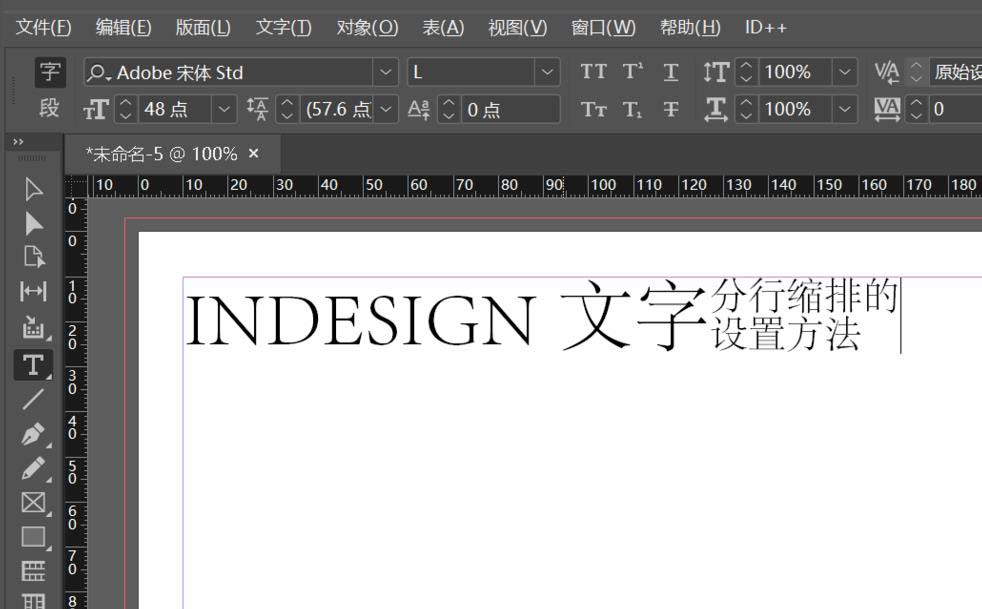The width and height of the screenshot is (982, 609).
Task: Select the Gap tool
Action: pyautogui.click(x=33, y=291)
